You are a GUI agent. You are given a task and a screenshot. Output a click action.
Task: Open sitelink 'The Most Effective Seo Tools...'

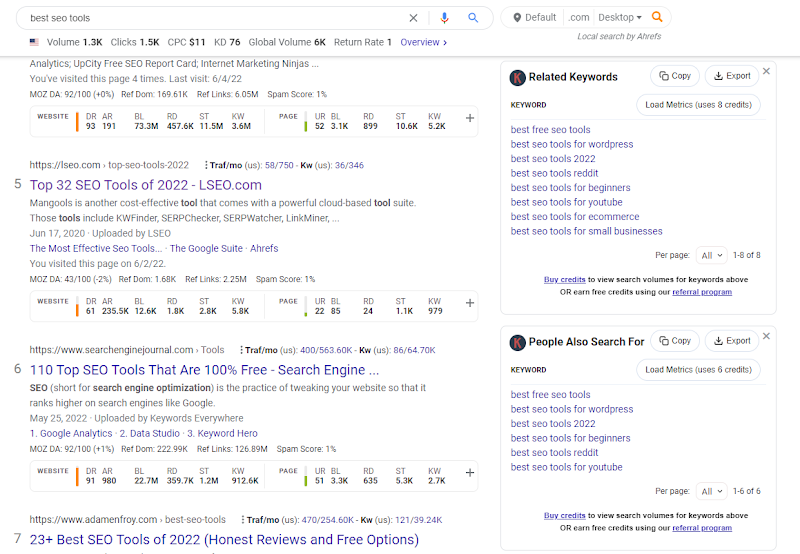(x=95, y=248)
